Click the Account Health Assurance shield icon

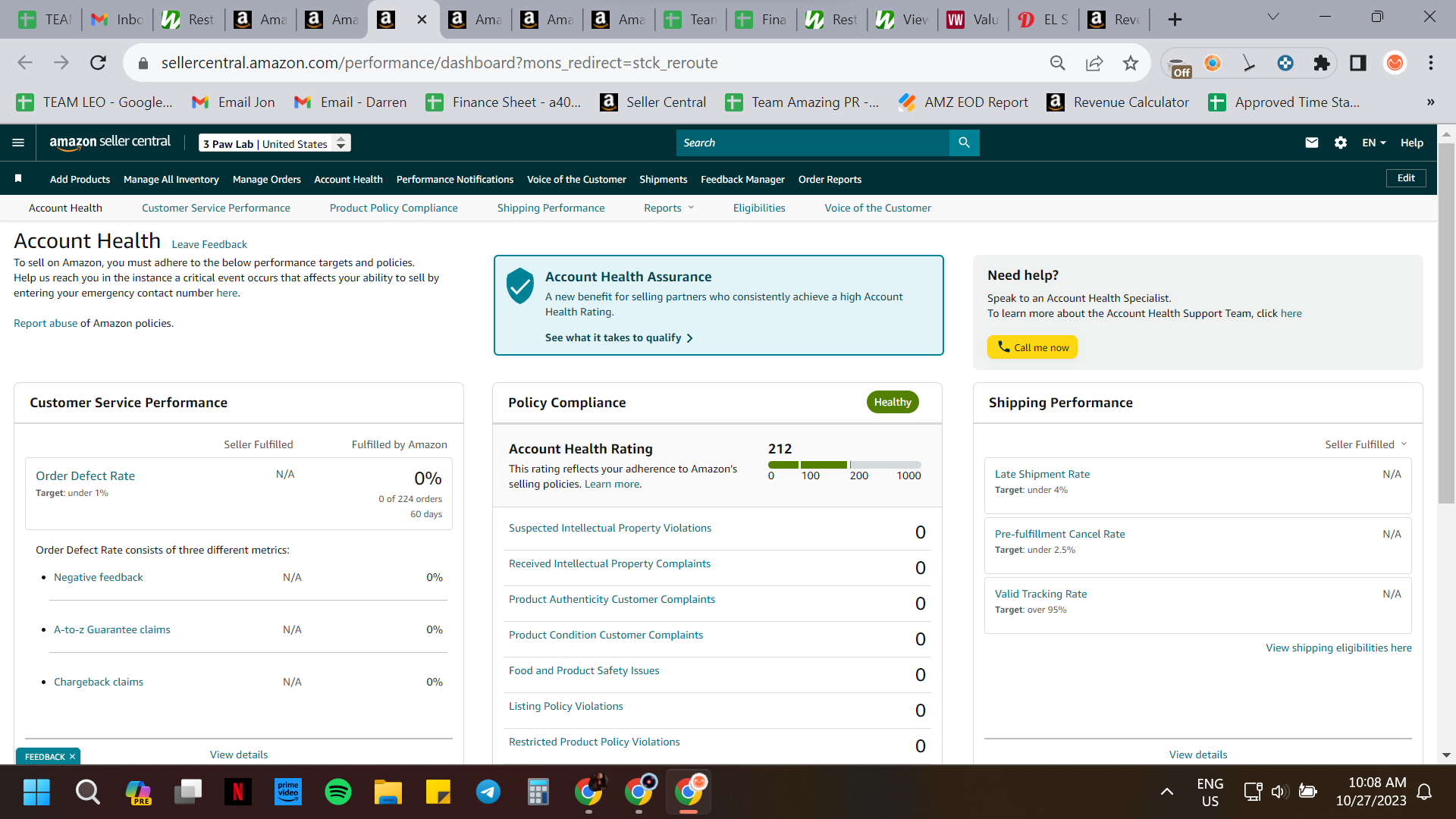(x=520, y=285)
